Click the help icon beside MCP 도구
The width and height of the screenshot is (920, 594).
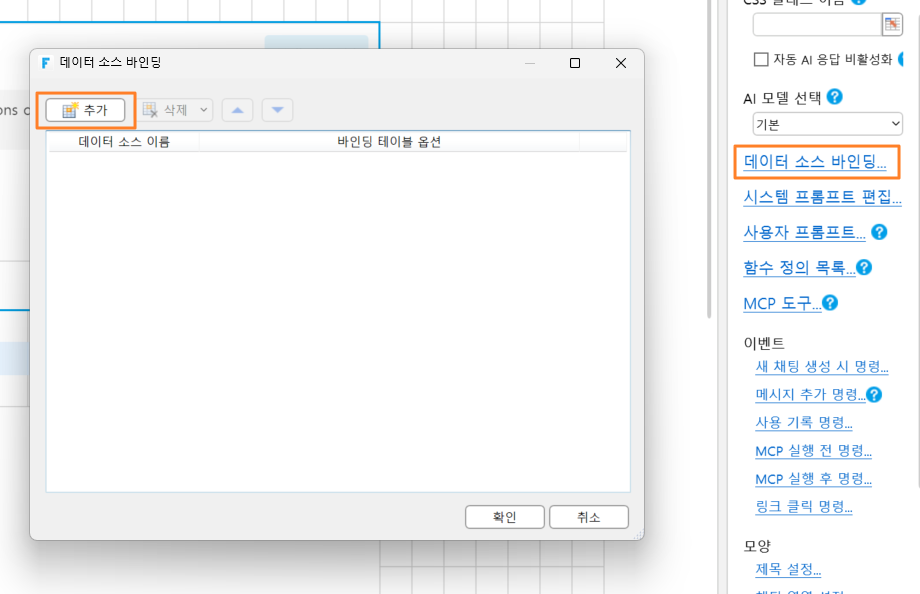(x=830, y=303)
